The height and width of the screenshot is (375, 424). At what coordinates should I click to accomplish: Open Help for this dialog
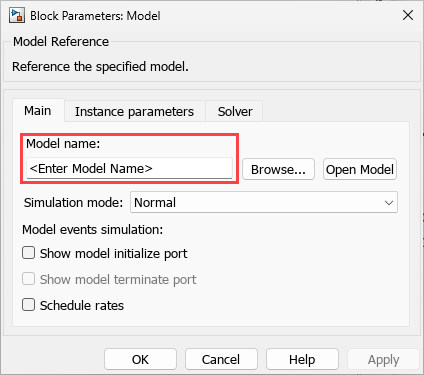302,359
